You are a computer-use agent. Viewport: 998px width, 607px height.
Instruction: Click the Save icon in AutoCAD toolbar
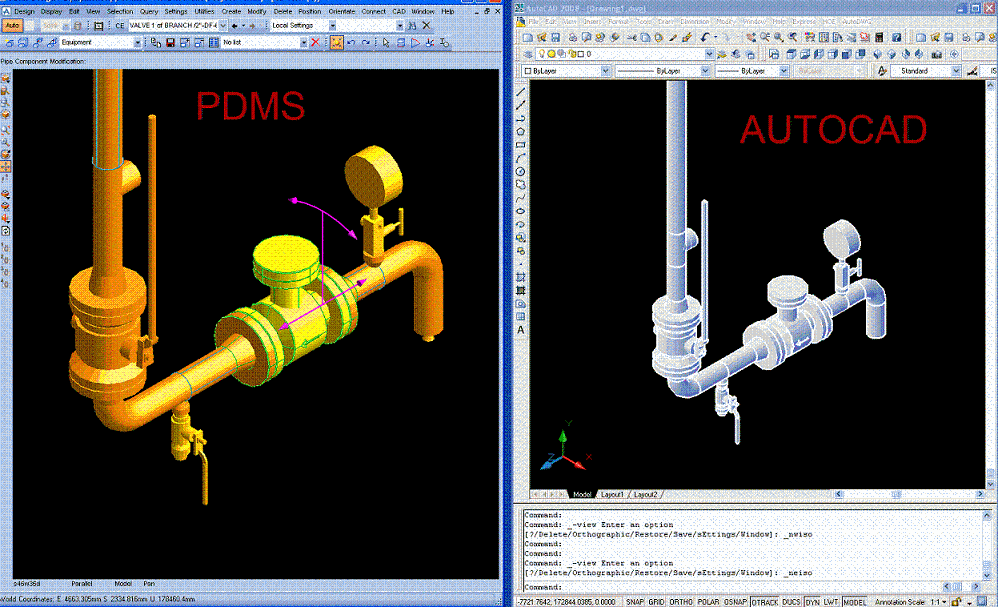click(555, 38)
